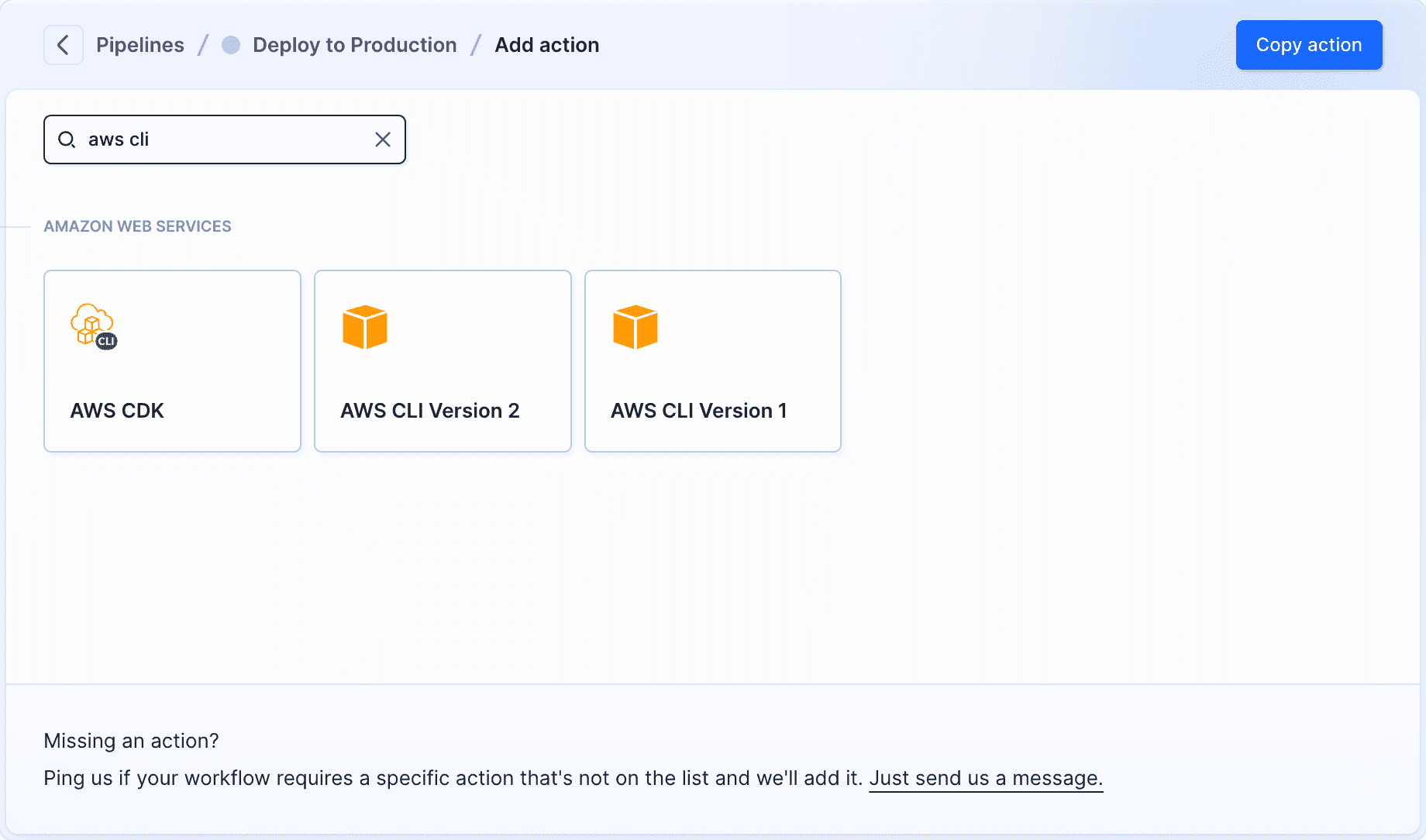Open the Pipelines breadcrumb
This screenshot has height=840, width=1426.
[140, 45]
